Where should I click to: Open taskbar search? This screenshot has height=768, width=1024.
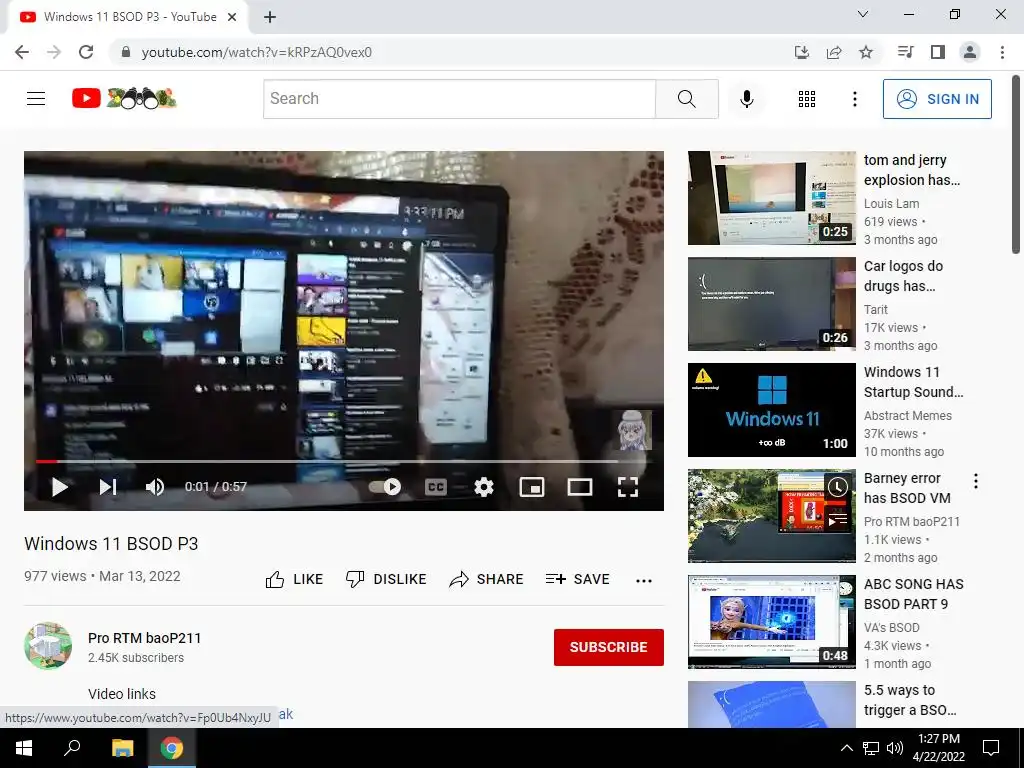72,748
